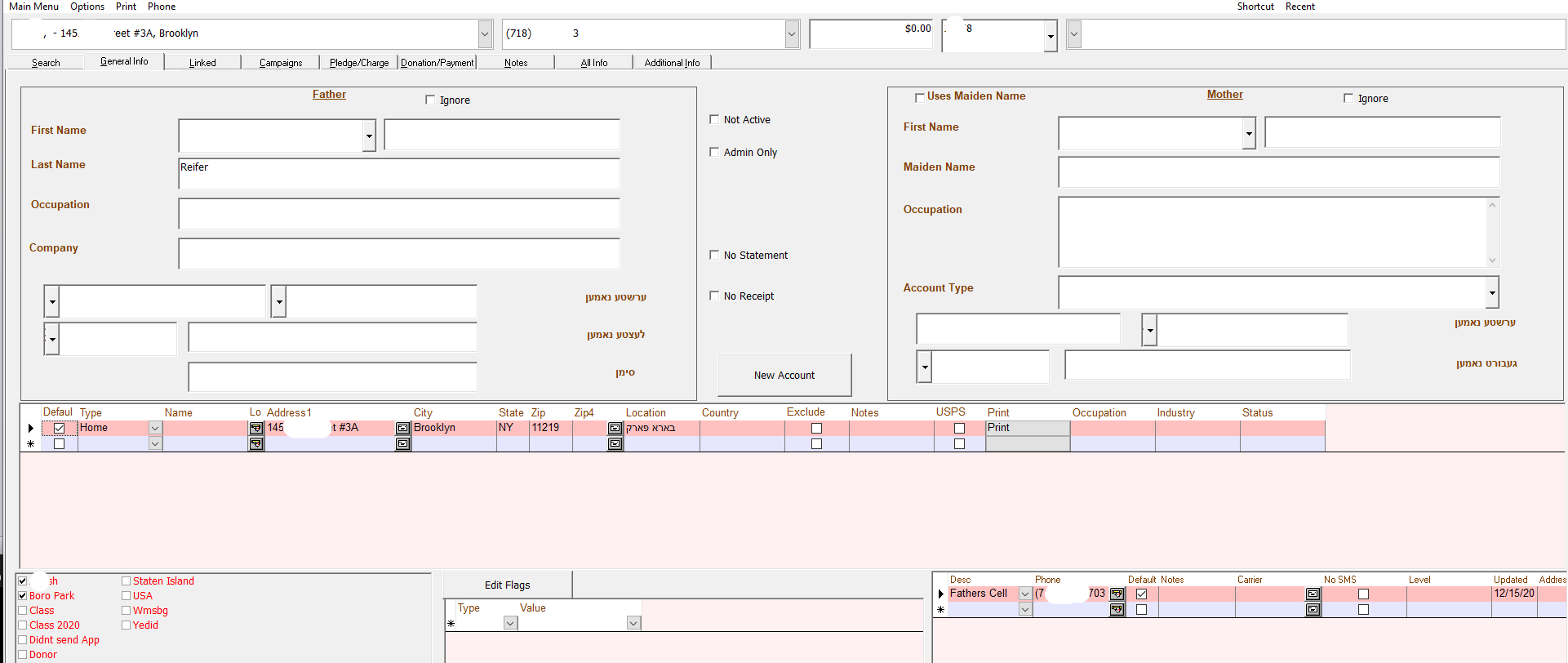Click the Father Last Name field
1568x663 pixels.
pos(398,173)
